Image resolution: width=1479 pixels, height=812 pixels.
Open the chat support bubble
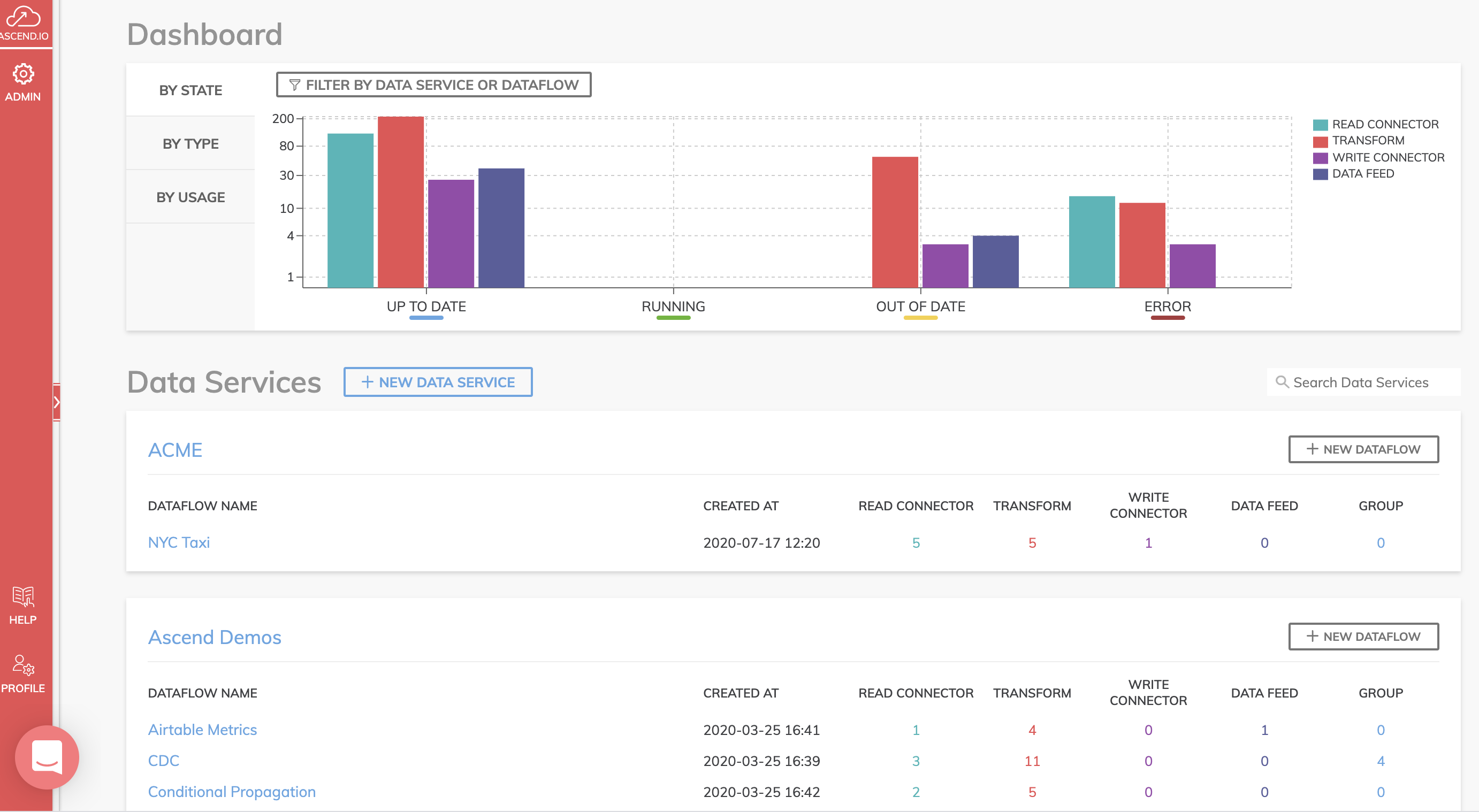(47, 757)
